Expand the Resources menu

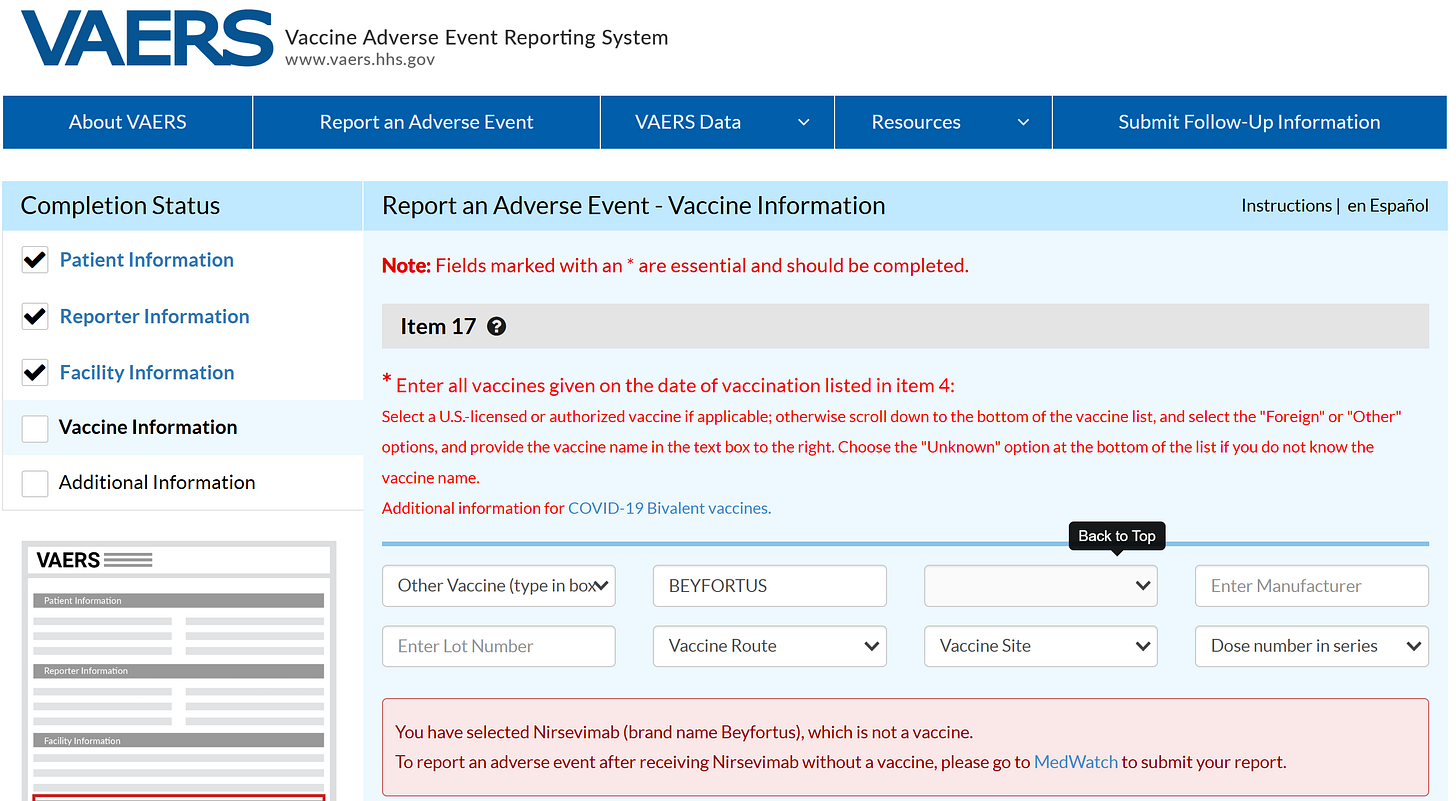pos(943,122)
